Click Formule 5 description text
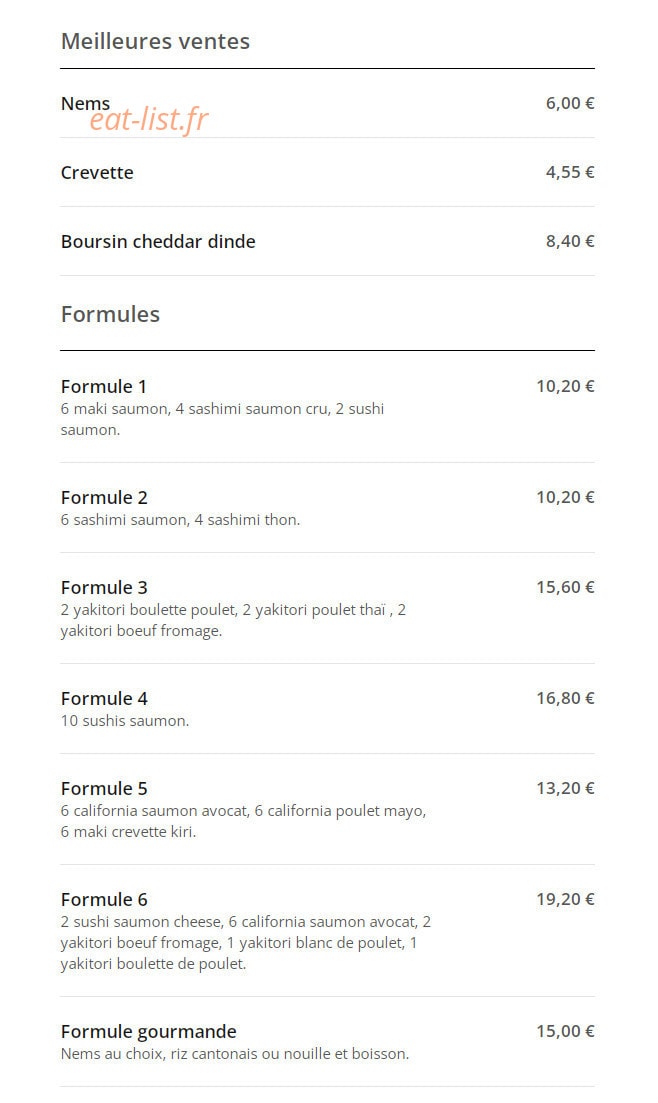 243,821
